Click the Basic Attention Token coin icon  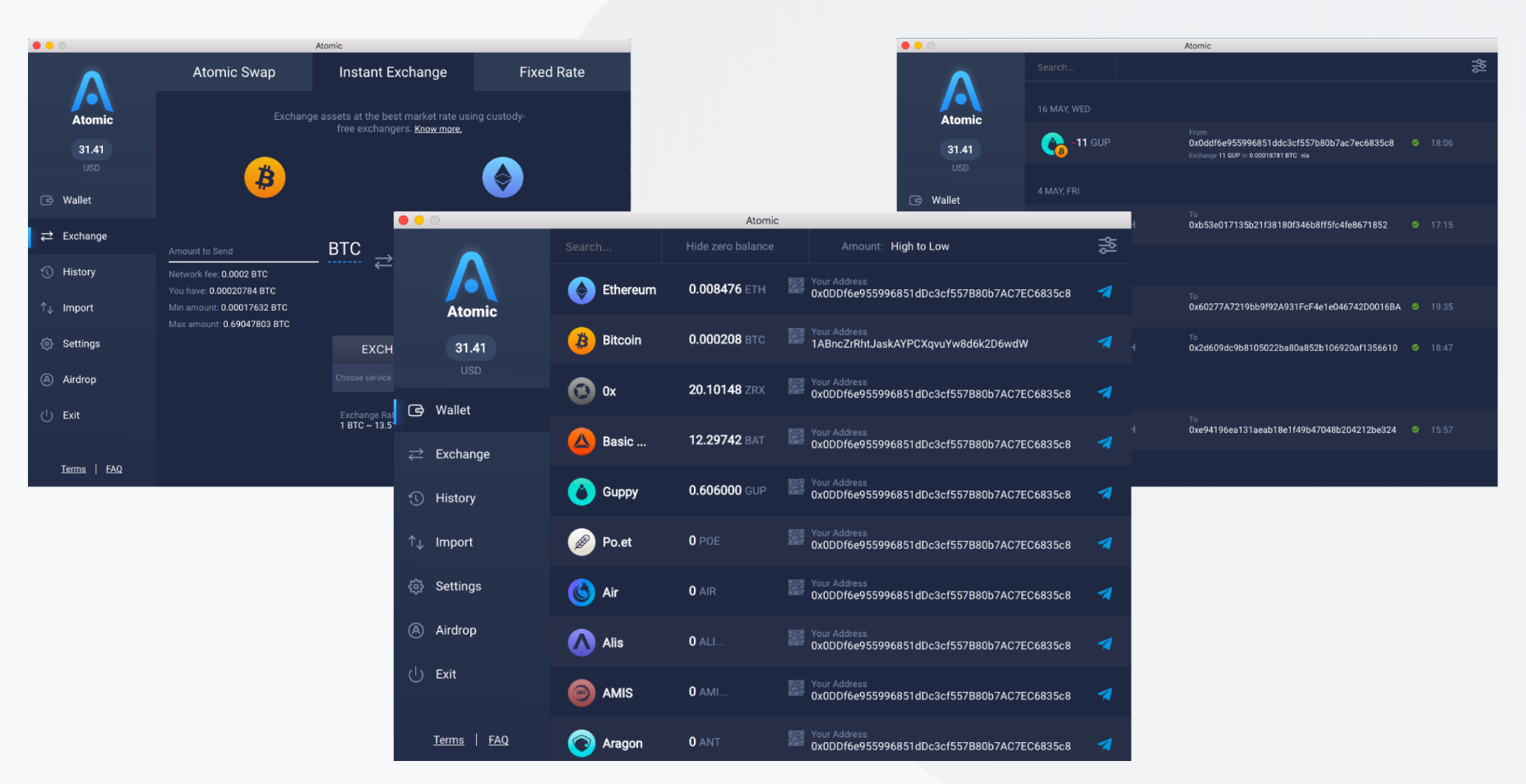581,441
